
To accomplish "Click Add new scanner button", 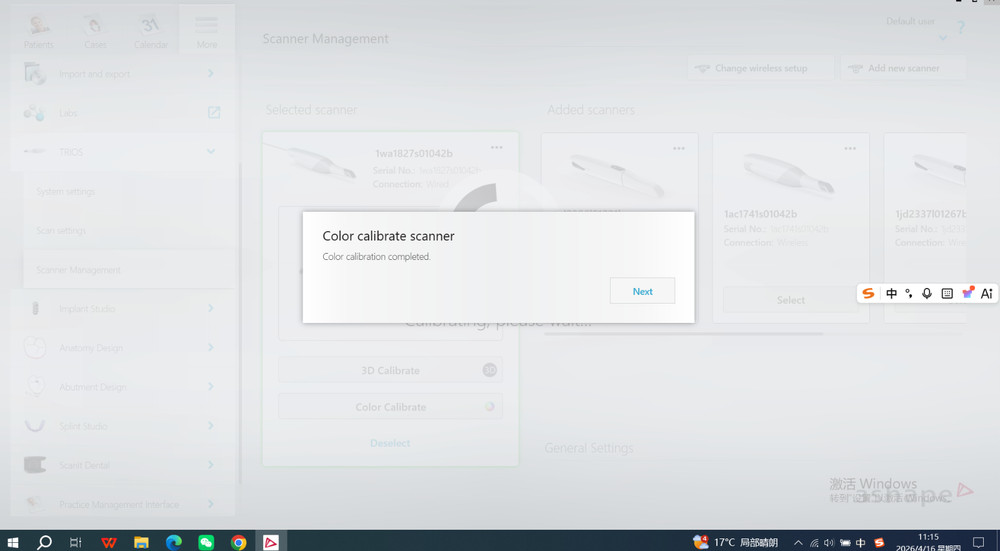I will pos(903,68).
